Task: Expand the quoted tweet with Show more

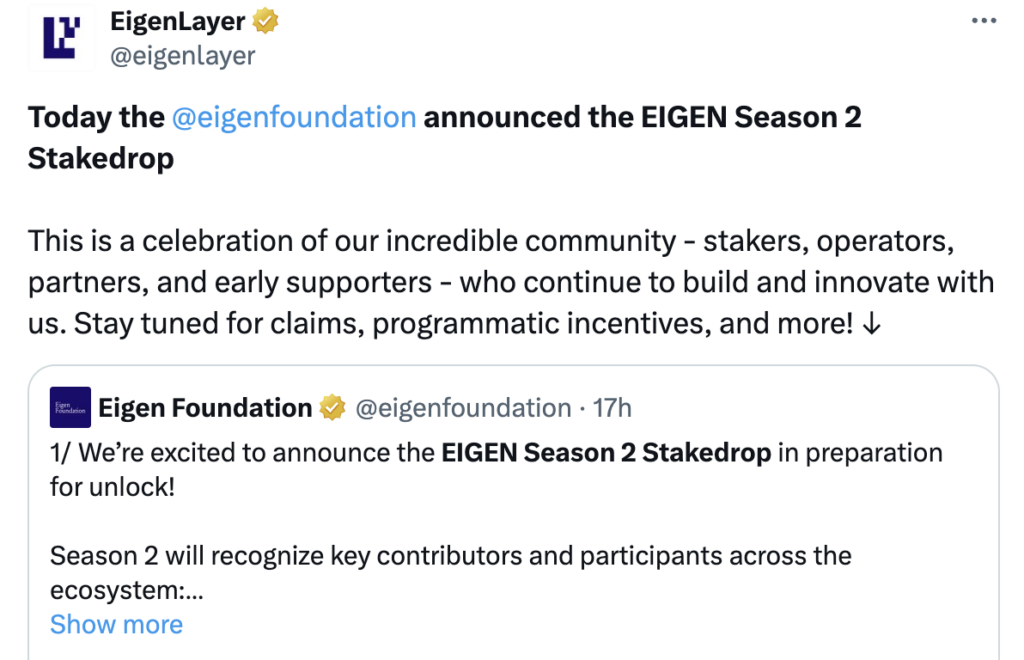Action: (116, 625)
